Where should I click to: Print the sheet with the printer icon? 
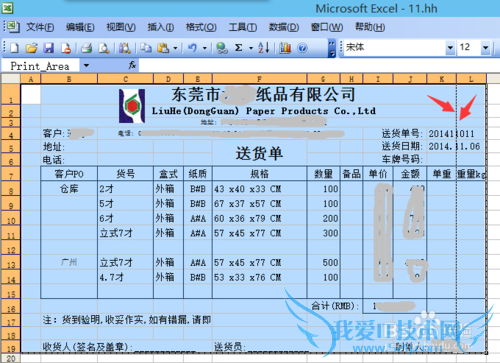click(87, 48)
